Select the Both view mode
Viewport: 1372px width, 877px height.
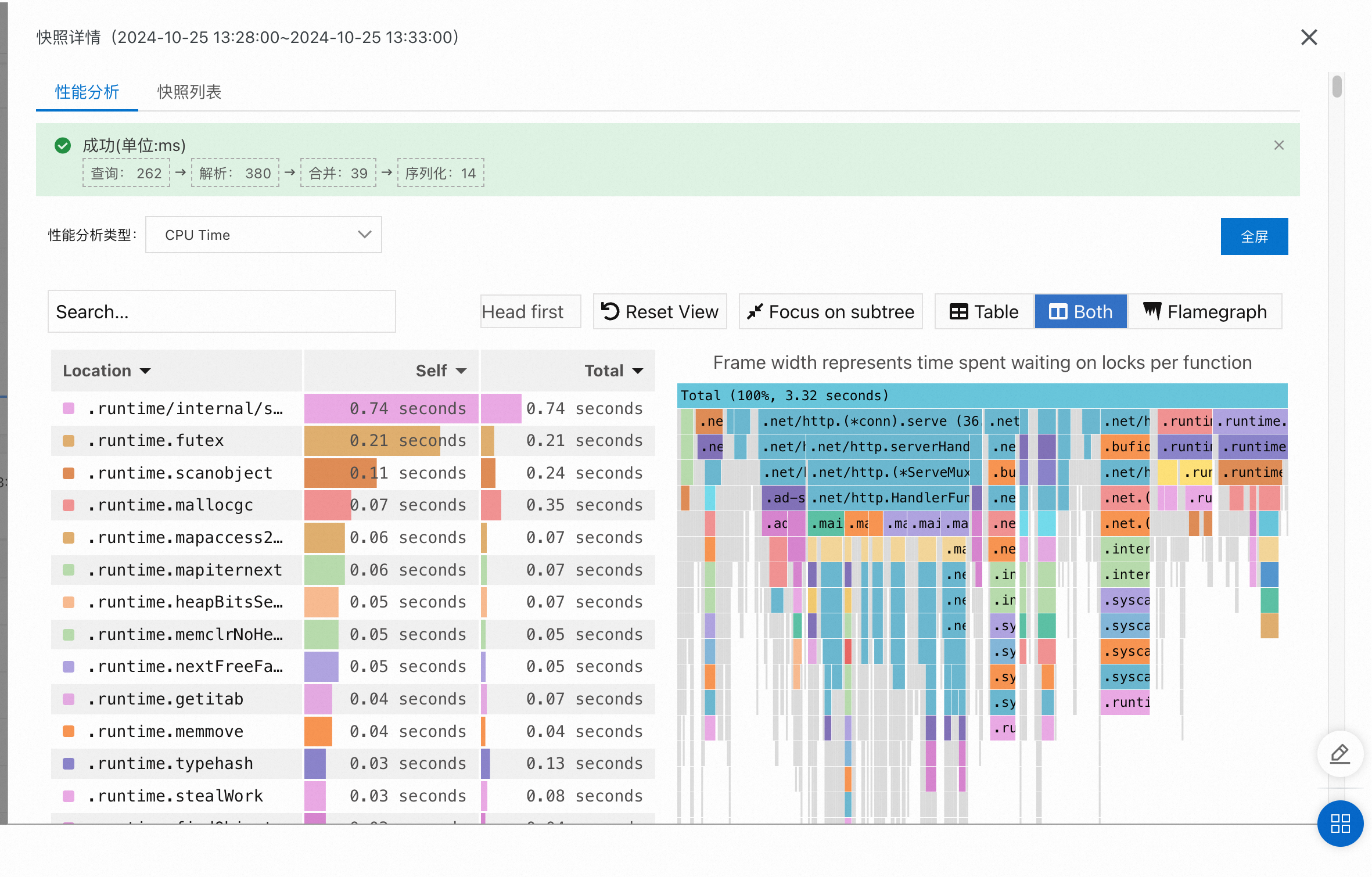[x=1080, y=312]
